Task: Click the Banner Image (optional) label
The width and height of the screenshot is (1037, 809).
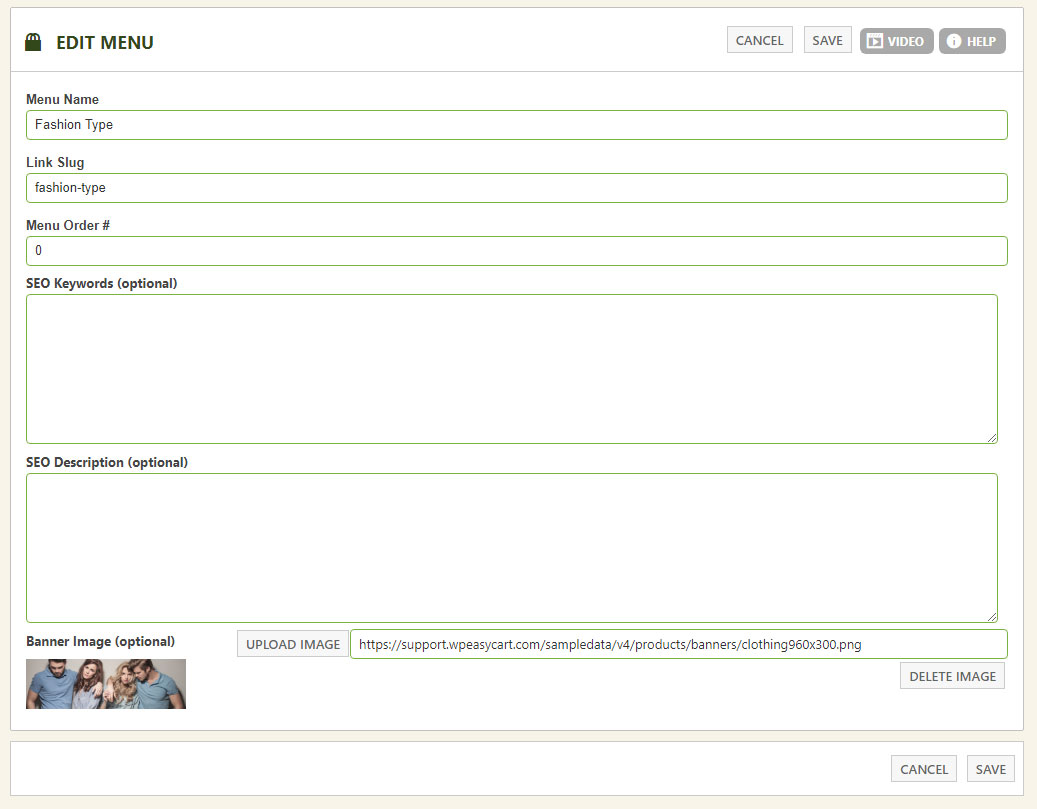Action: pyautogui.click(x=100, y=641)
